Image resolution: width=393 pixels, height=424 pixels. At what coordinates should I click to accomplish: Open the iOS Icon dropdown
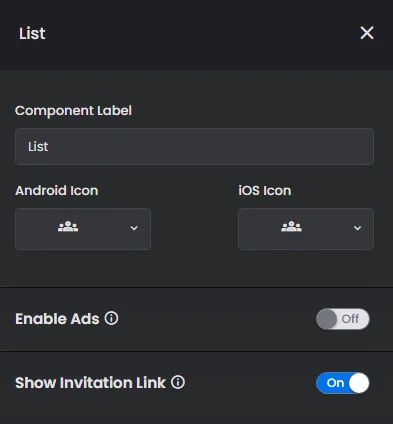[x=306, y=229]
